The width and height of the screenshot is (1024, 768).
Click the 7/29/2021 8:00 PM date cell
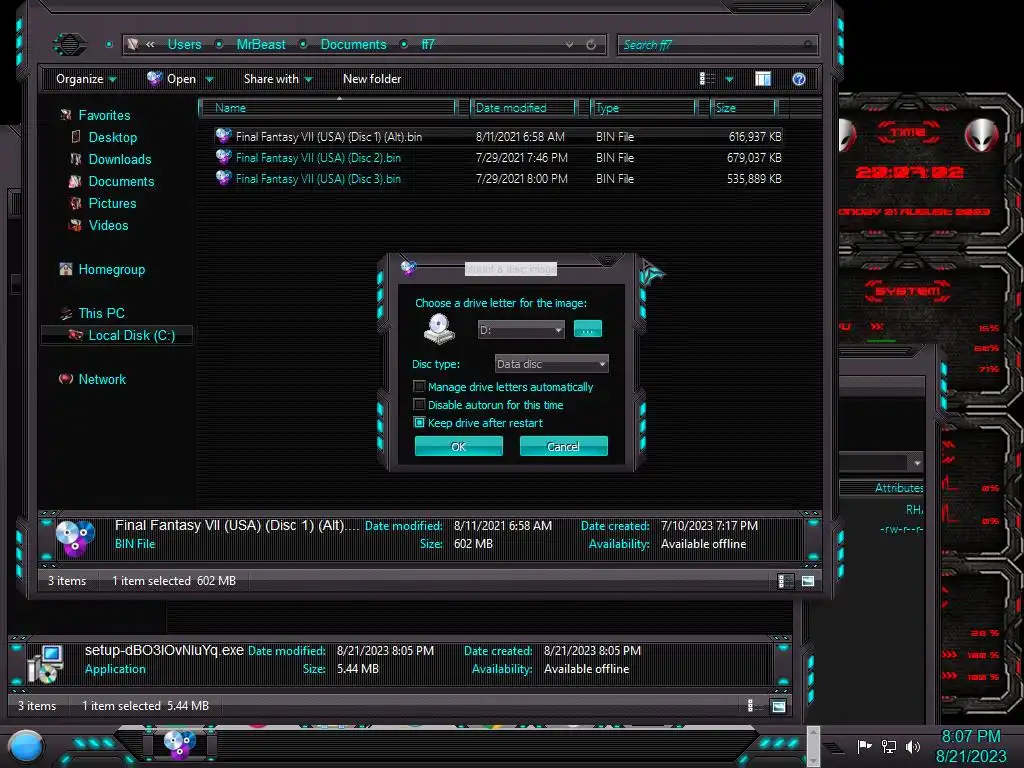pos(521,178)
